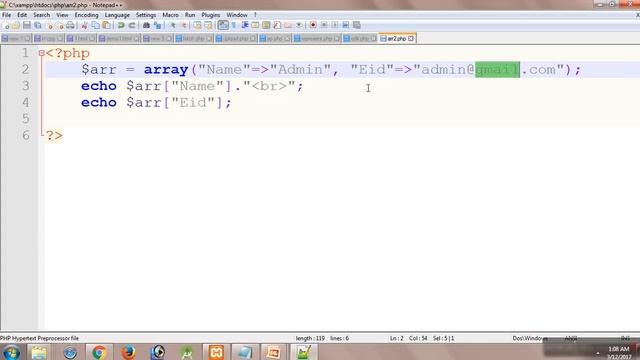Click the highlighted word gmail in code
This screenshot has width=640, height=360.
tap(497, 69)
